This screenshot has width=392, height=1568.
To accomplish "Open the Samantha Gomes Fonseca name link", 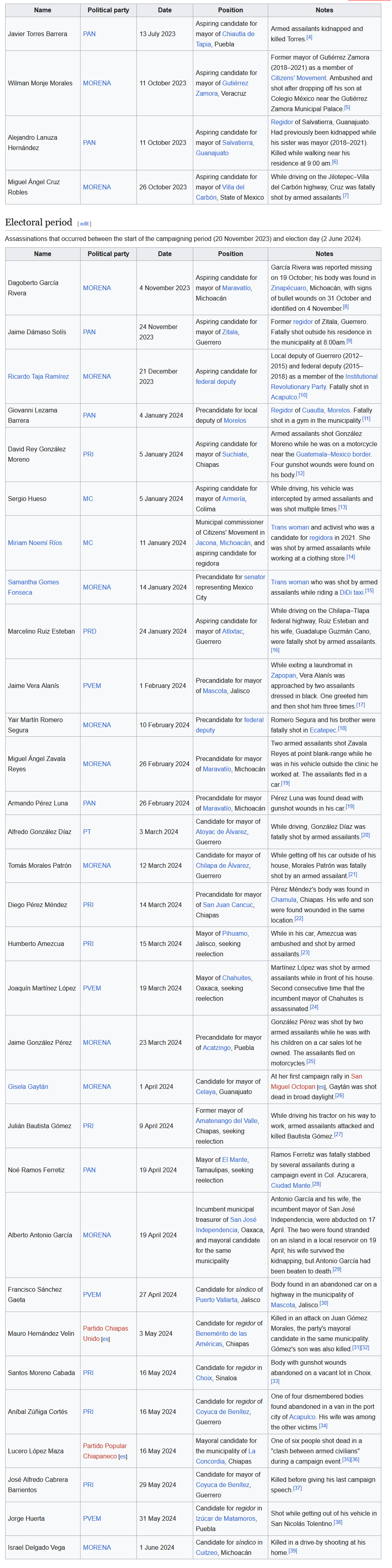I will (33, 588).
